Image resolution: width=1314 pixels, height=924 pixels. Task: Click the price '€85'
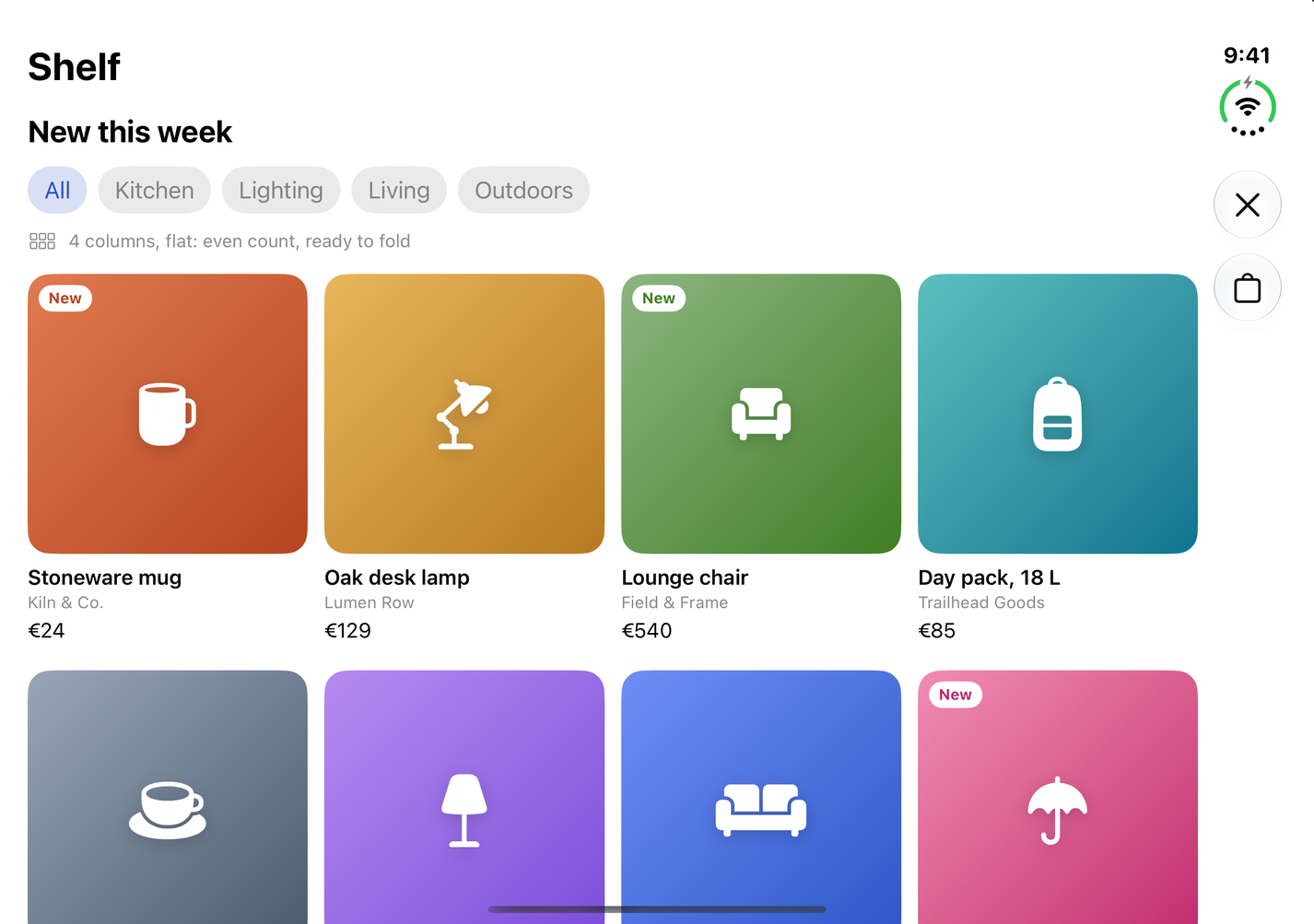(937, 631)
